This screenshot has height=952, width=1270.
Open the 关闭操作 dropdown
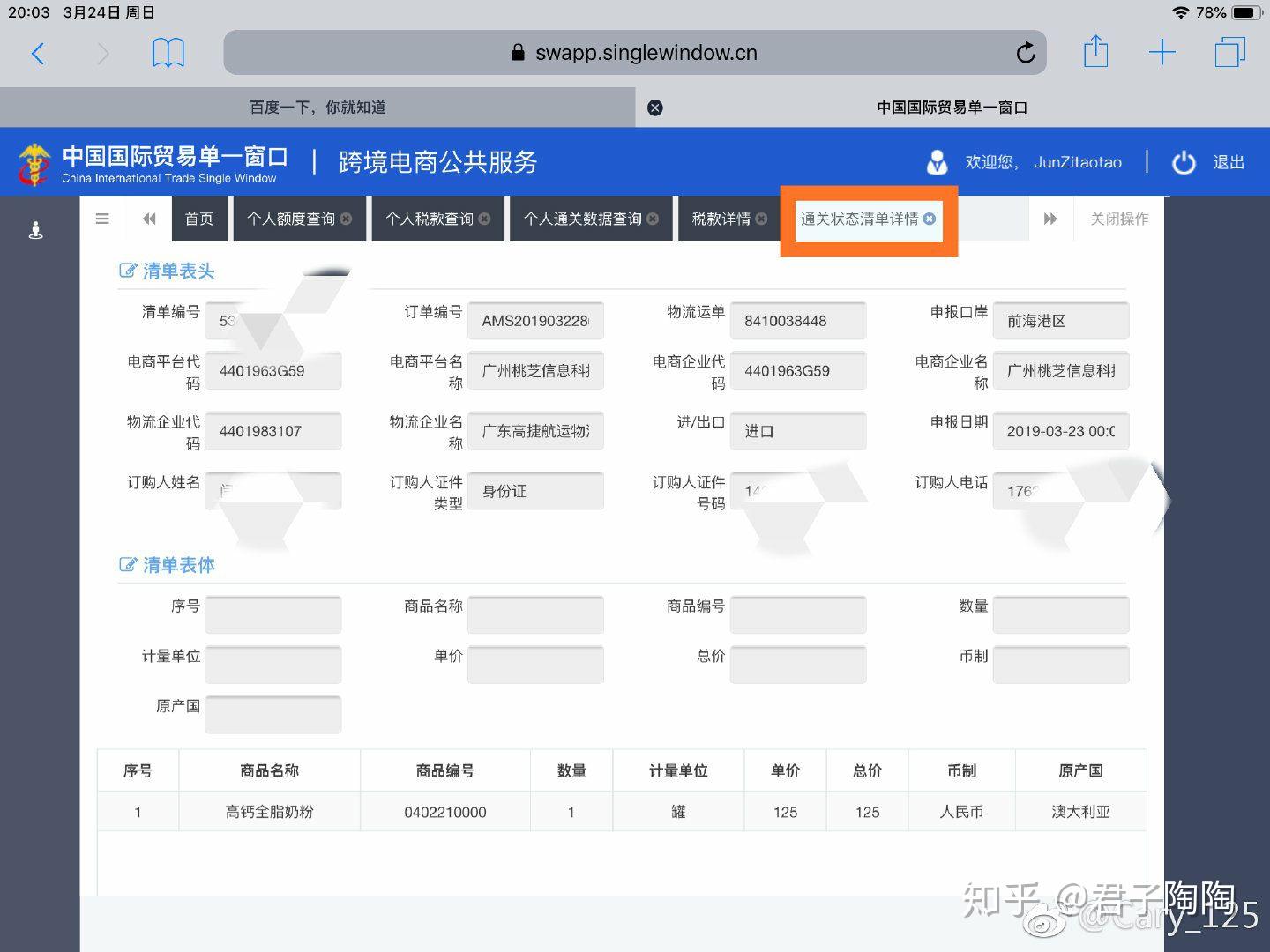click(x=1119, y=219)
